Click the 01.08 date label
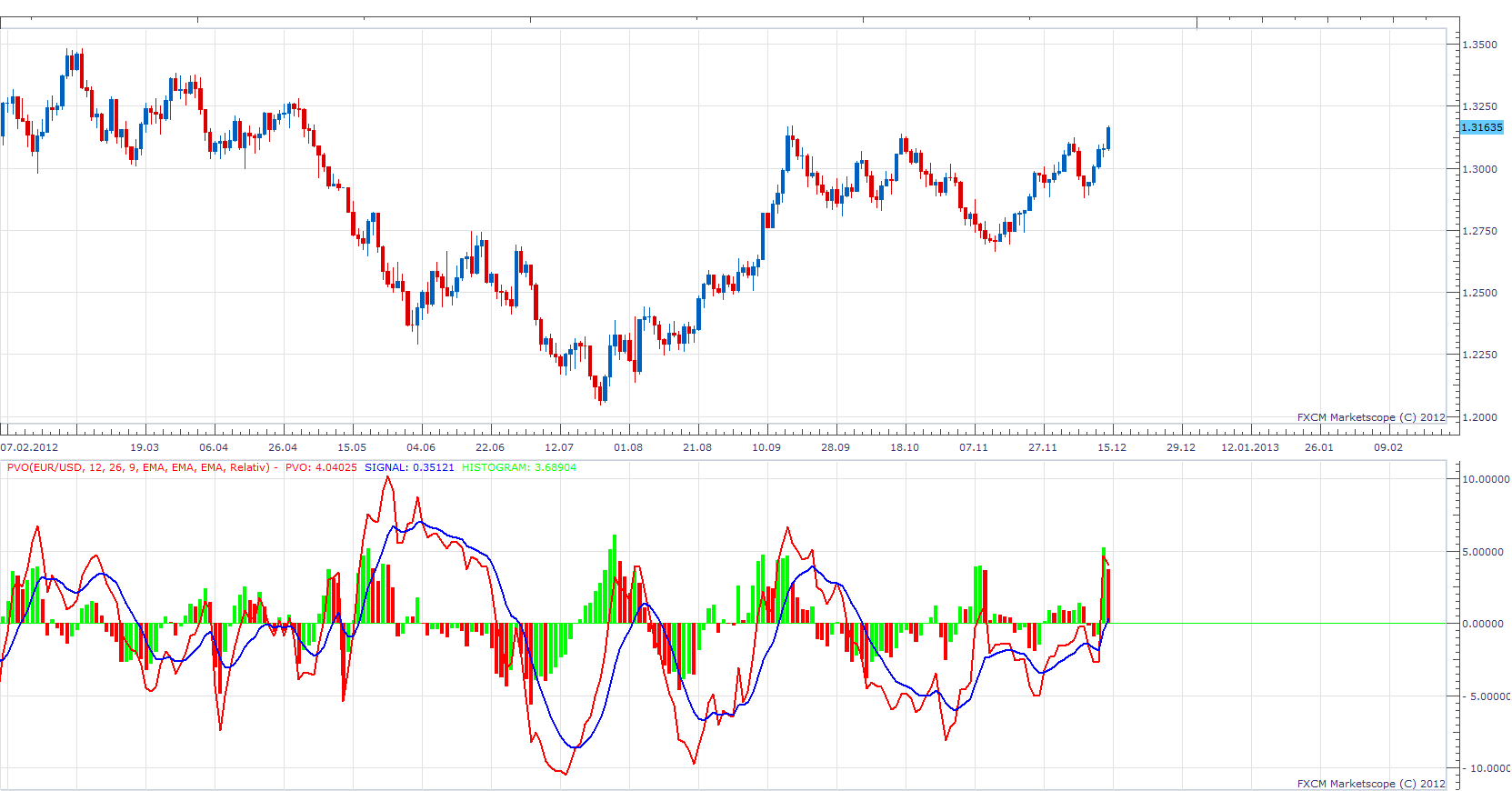The width and height of the screenshot is (1512, 791). 628,447
